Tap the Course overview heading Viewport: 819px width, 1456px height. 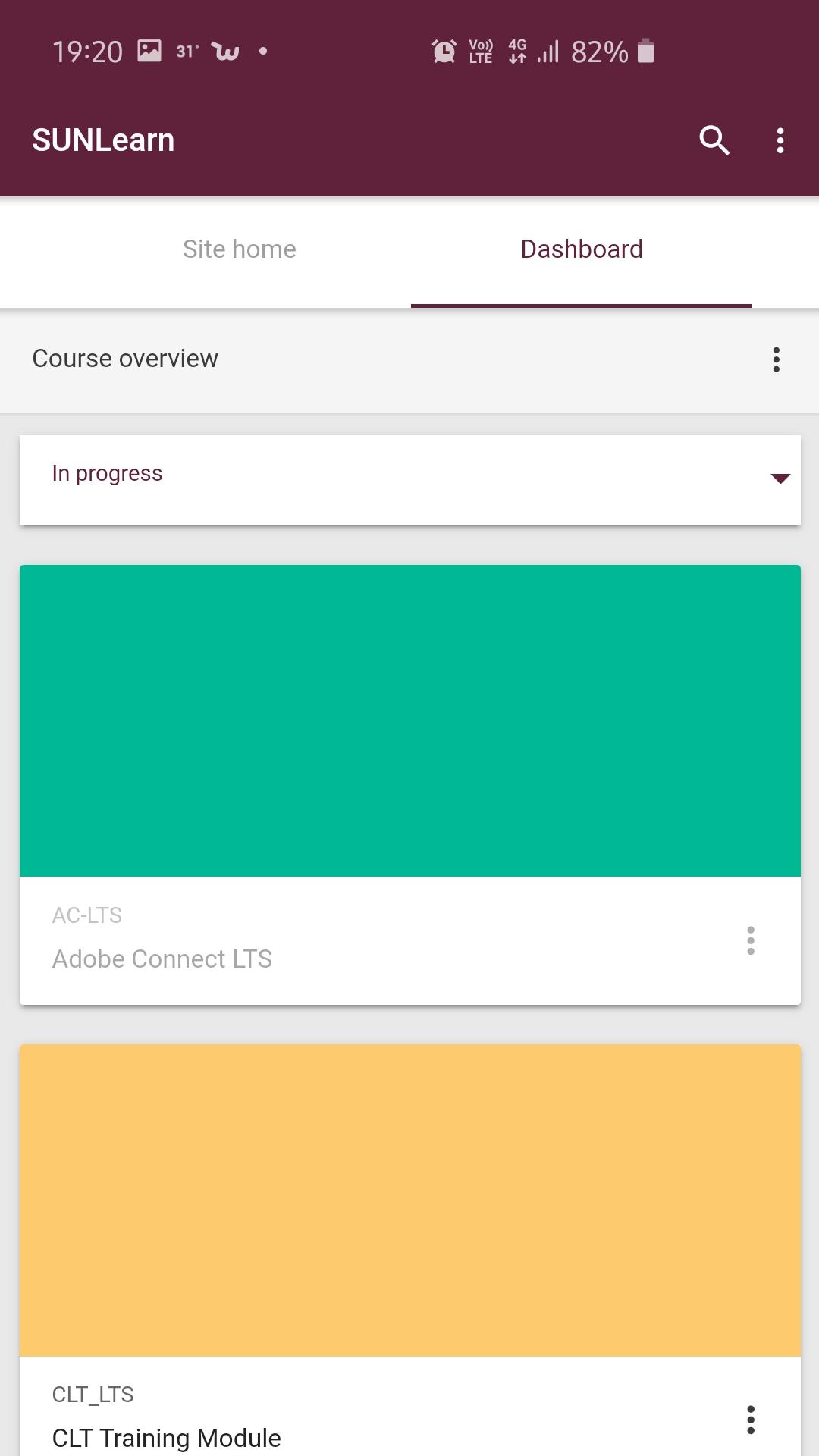[x=125, y=359]
